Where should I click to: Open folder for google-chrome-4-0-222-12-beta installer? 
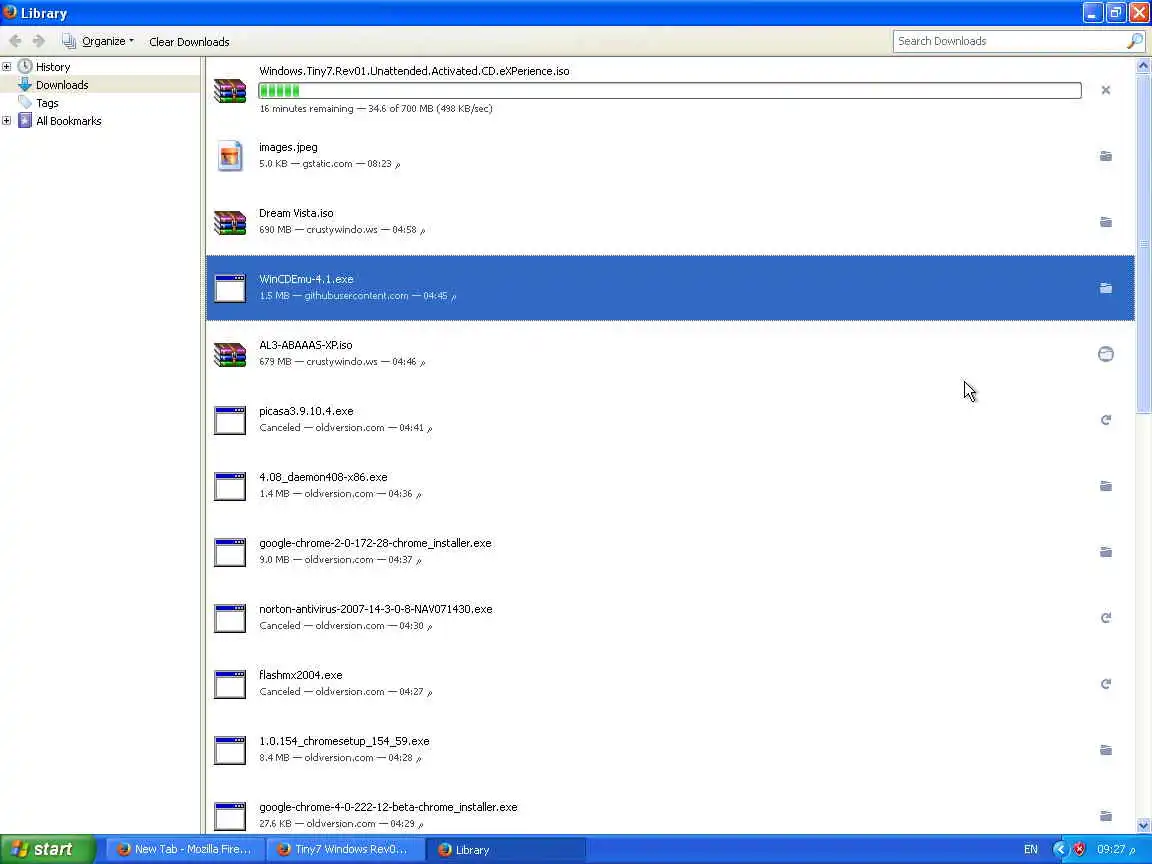pos(1105,816)
